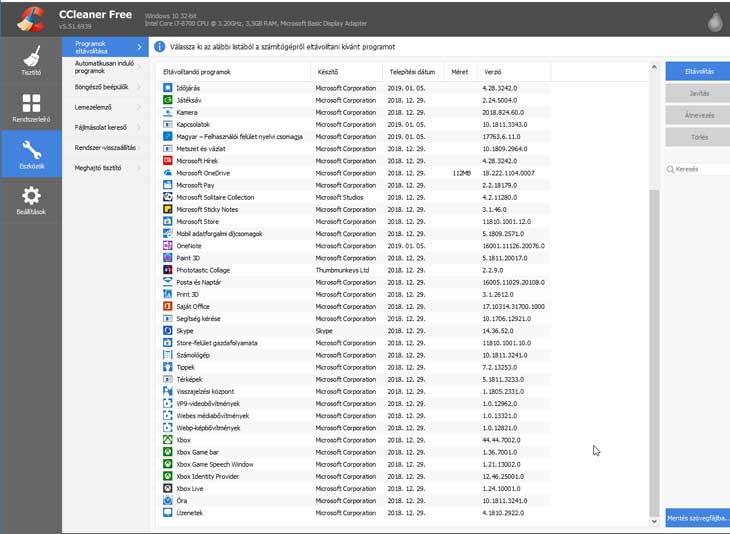The width and height of the screenshot is (730, 534).
Task: Click Mentés szövegfájlba button
Action: 698,518
